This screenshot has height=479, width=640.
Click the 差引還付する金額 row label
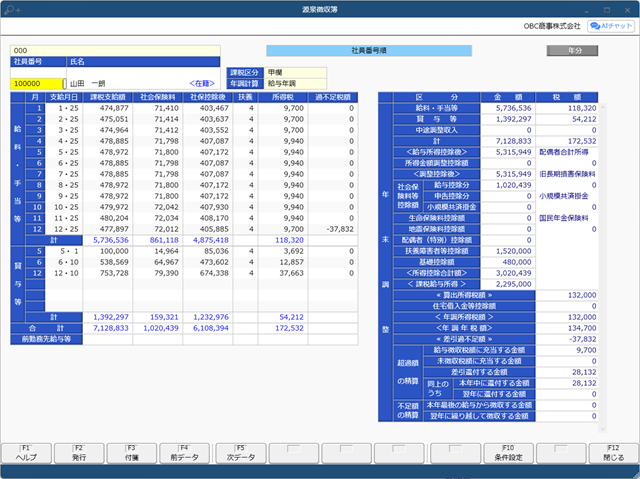tap(479, 373)
